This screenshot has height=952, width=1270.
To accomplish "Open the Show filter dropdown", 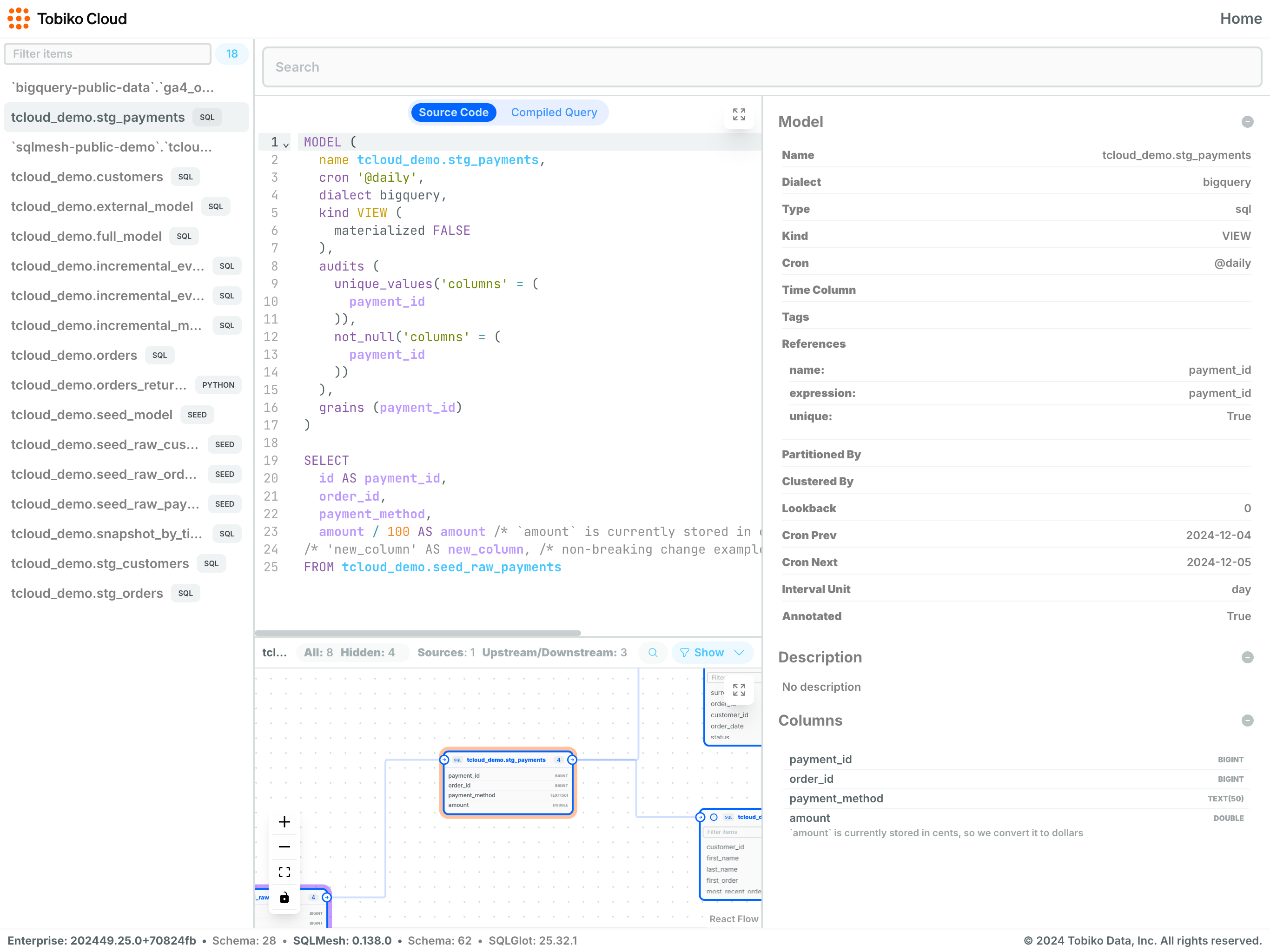I will point(712,652).
